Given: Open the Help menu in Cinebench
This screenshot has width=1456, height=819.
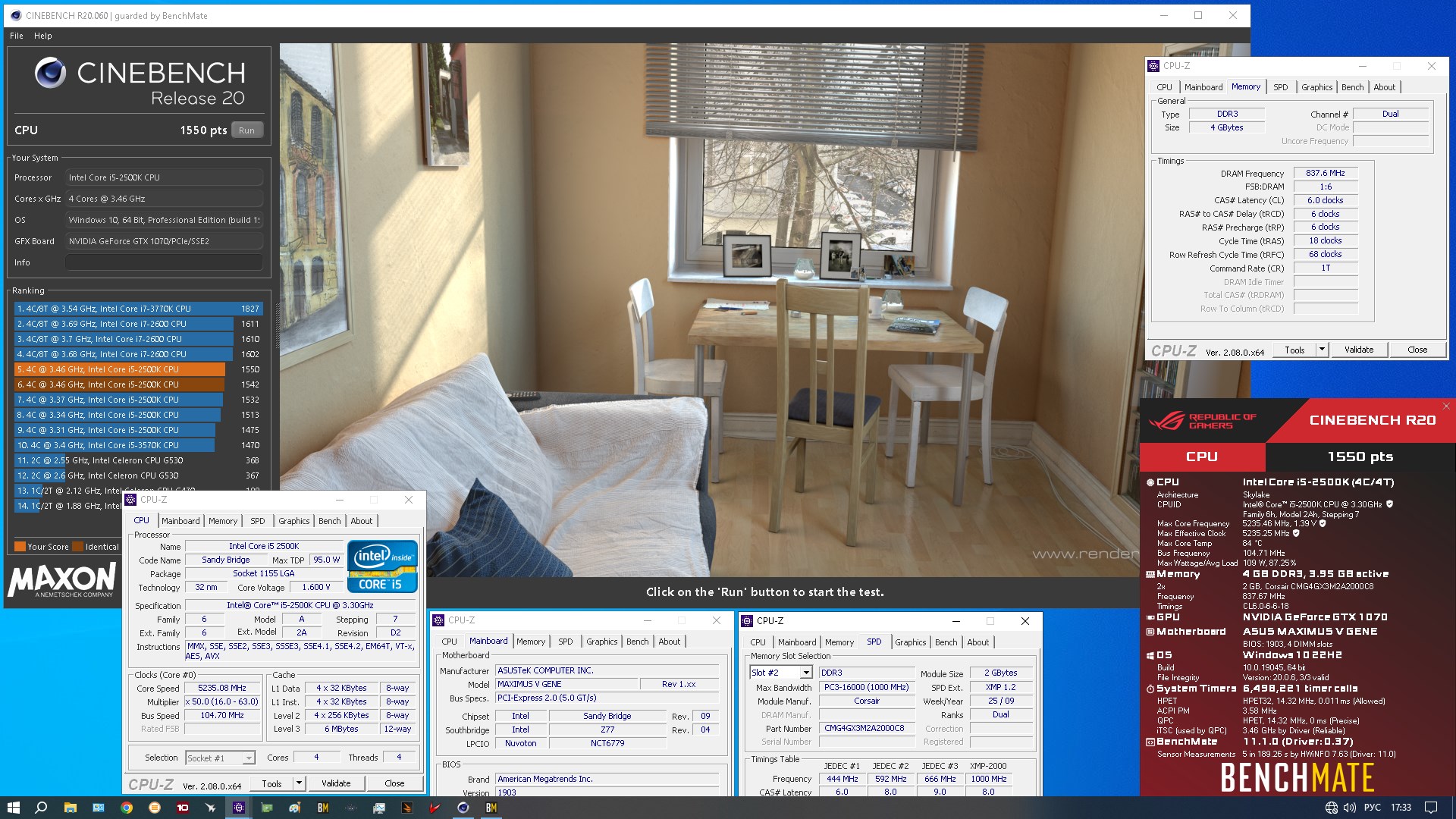Looking at the screenshot, I should pyautogui.click(x=43, y=36).
